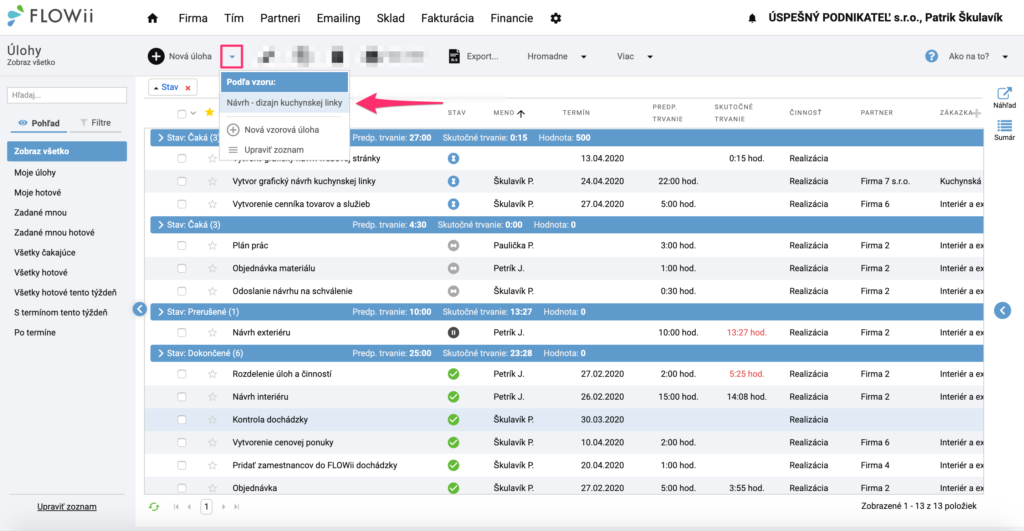Click Nová vzorová úloha plus icon
1024x531 pixels.
point(233,130)
